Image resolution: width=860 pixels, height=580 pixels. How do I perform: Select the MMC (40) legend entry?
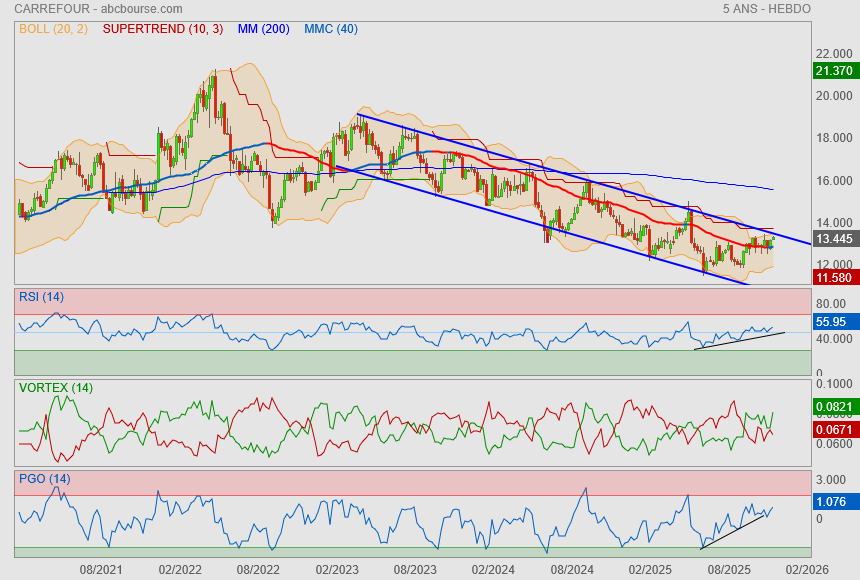[331, 29]
